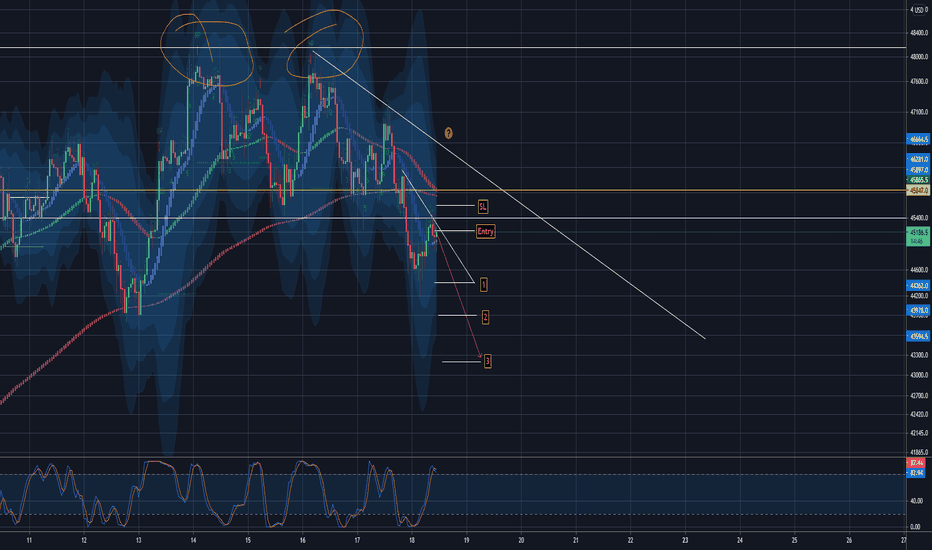Click date 11 on time axis
This screenshot has width=932, height=550.
tap(29, 540)
